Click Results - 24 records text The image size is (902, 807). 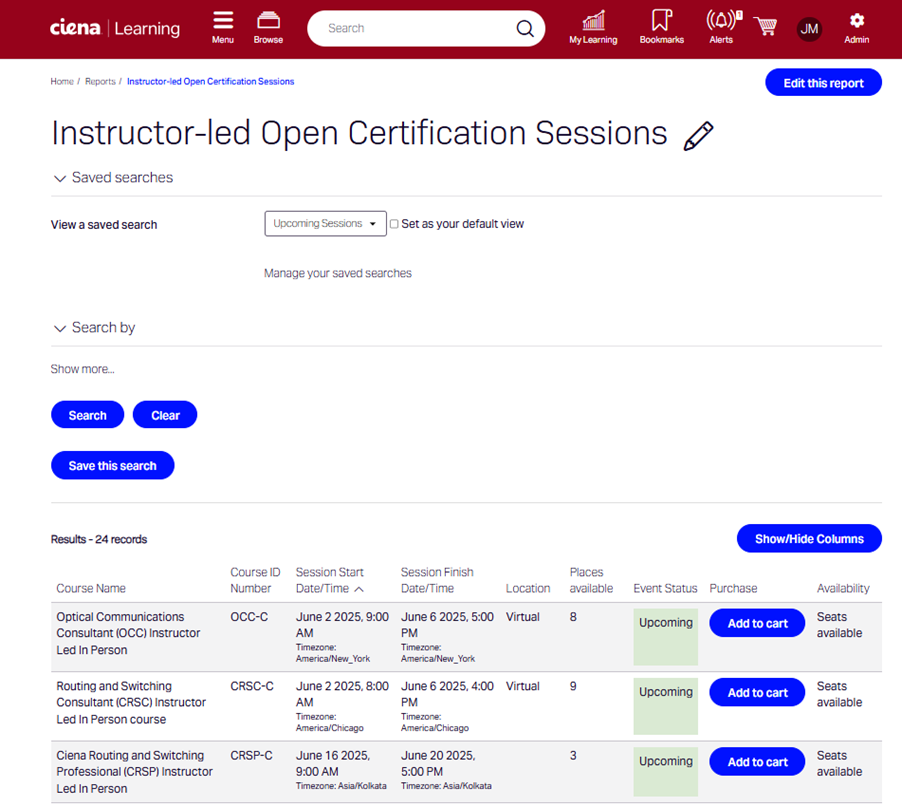[x=99, y=540]
